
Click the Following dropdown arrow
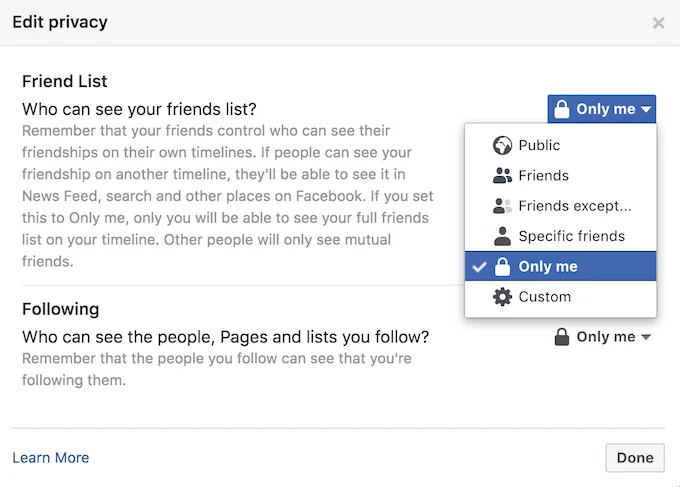tap(646, 338)
